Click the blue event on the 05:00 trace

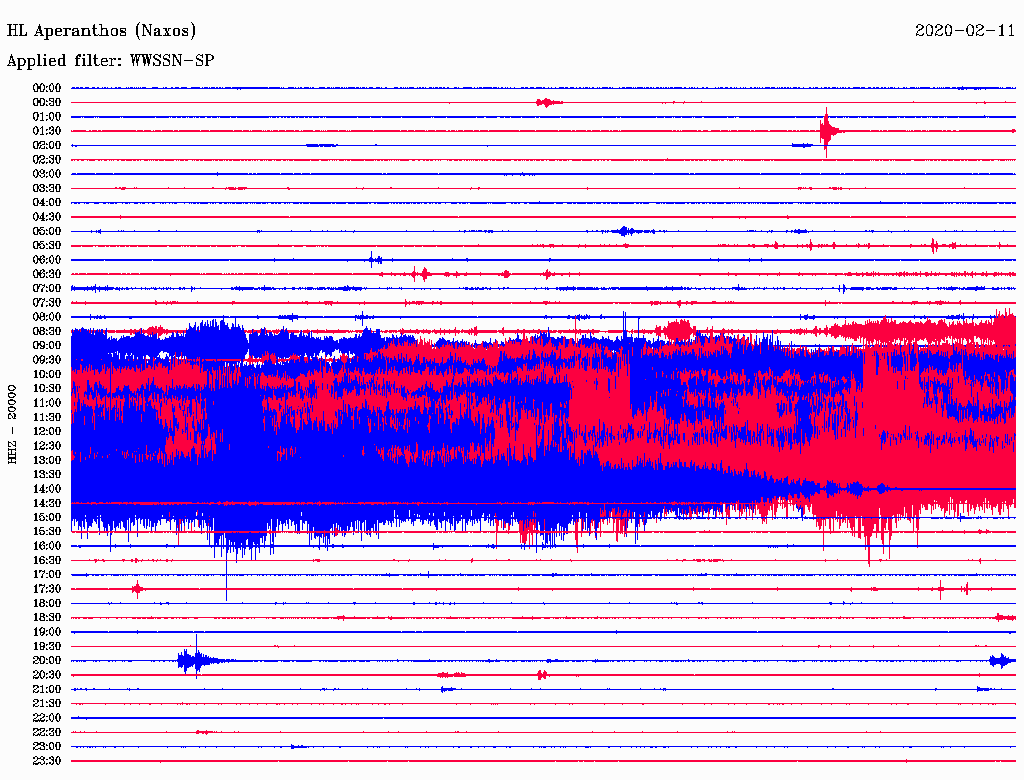[x=627, y=231]
